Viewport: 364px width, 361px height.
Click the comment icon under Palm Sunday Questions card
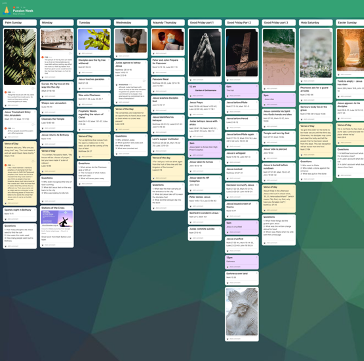pyautogui.click(x=6, y=246)
